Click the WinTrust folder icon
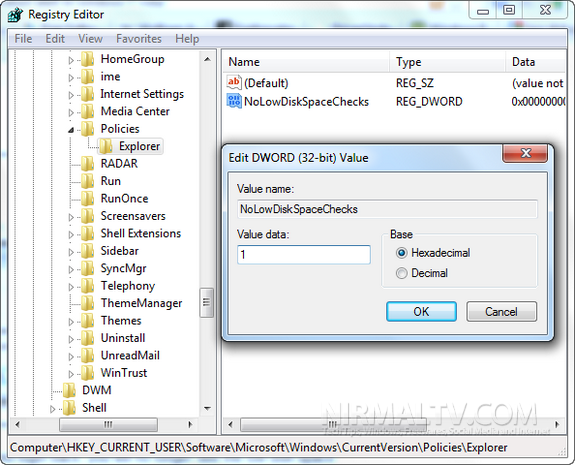The height and width of the screenshot is (465, 575). (88, 373)
